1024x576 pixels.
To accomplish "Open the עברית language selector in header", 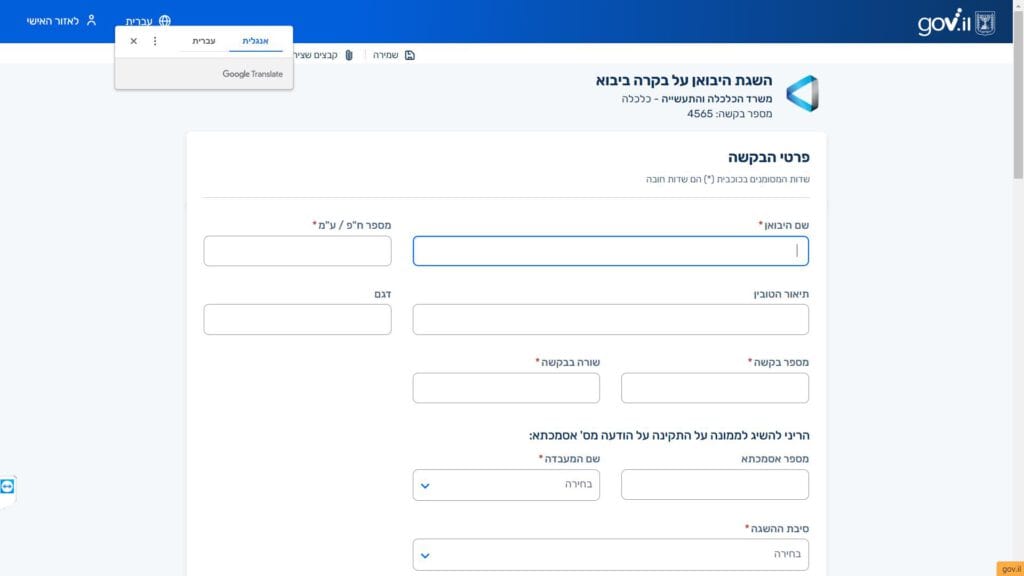I will click(139, 21).
